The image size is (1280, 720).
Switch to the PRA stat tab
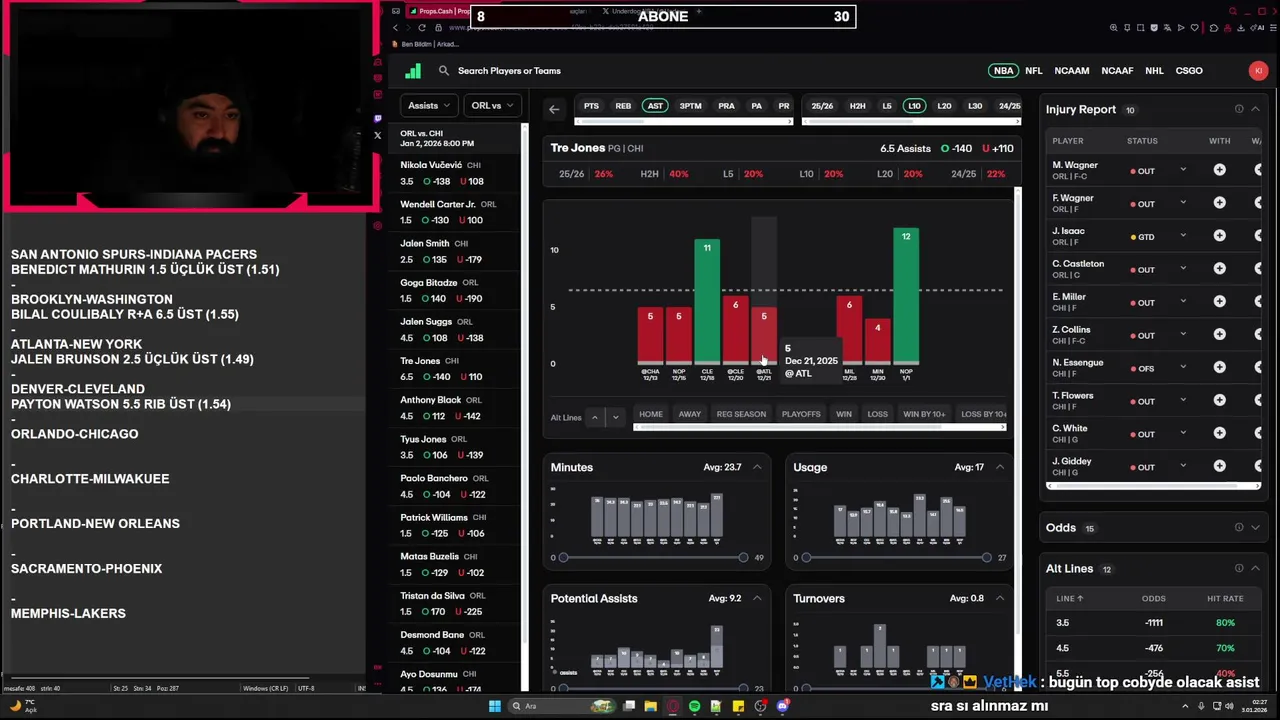pyautogui.click(x=726, y=106)
